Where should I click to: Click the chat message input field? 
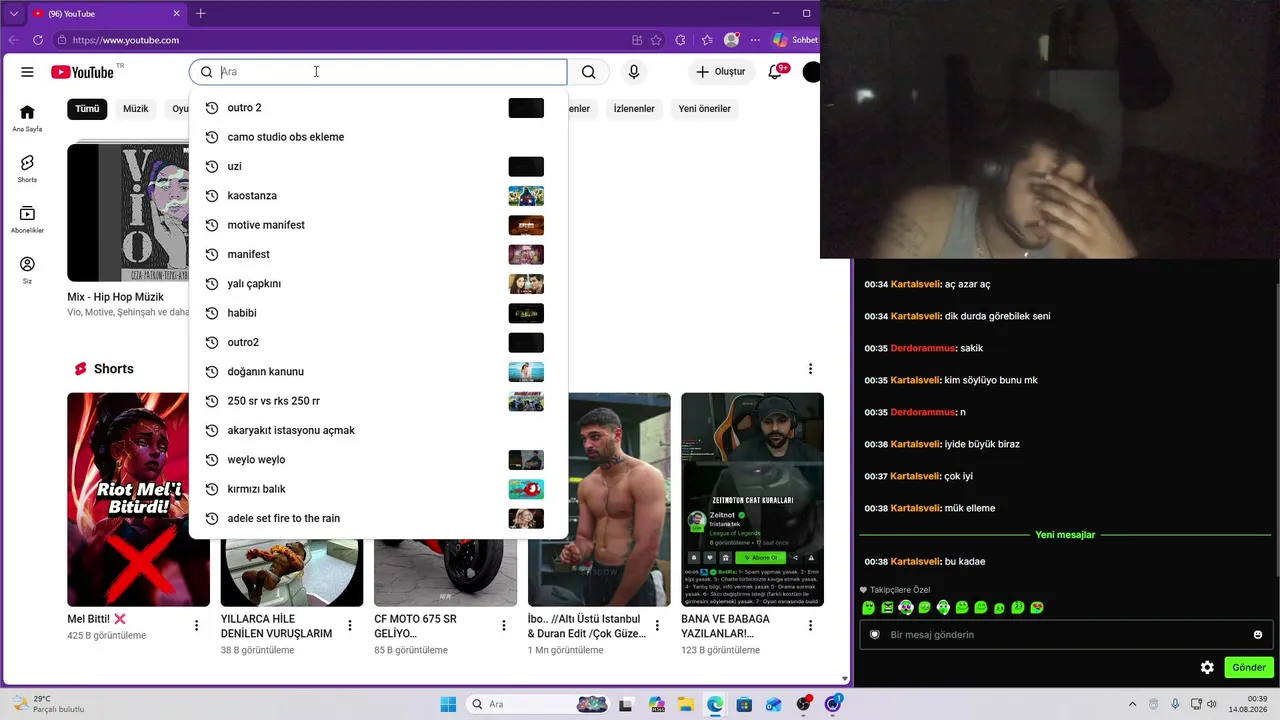1066,635
